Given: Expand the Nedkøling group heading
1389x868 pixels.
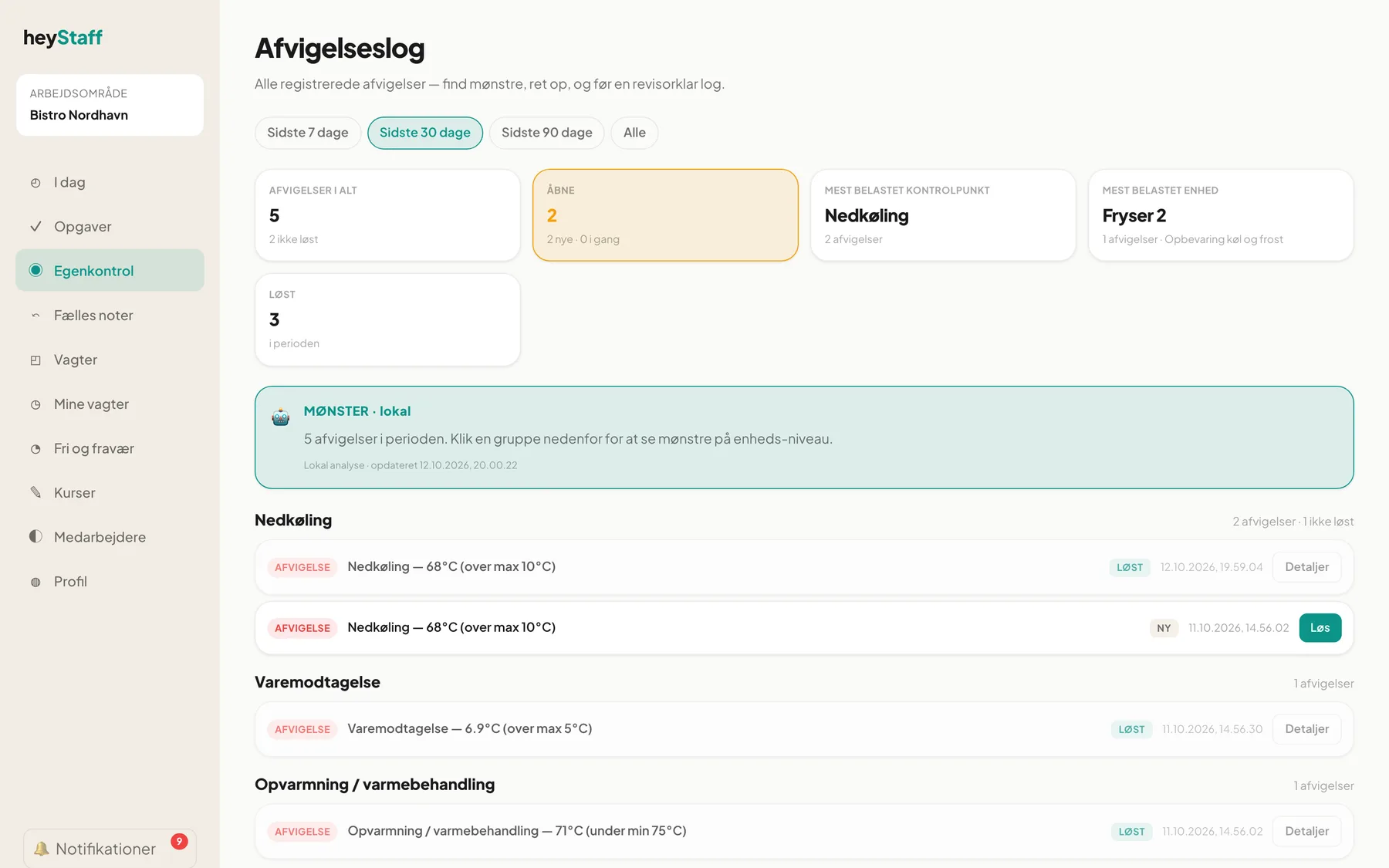Looking at the screenshot, I should point(293,521).
